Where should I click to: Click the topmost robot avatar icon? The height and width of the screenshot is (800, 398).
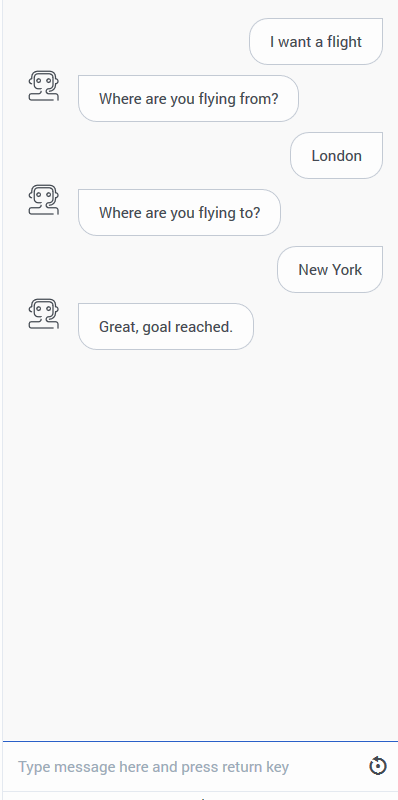pyautogui.click(x=43, y=86)
